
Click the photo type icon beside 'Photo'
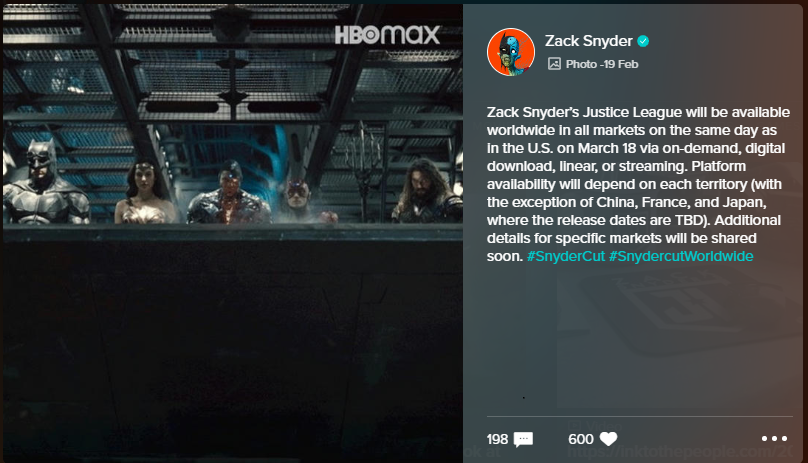coord(554,64)
